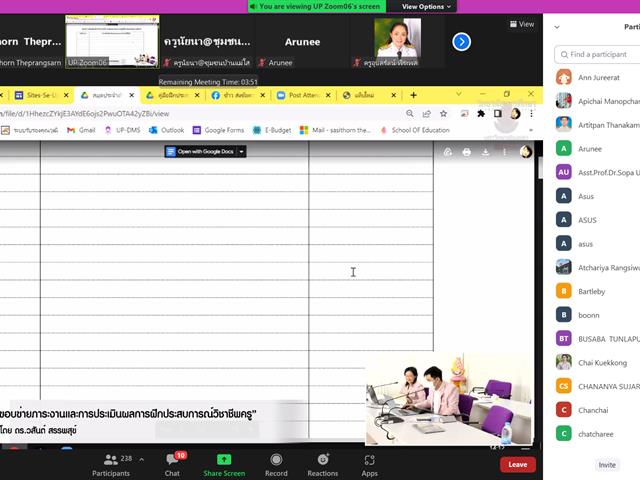Expand the Open with dropdown arrow
Viewport: 640px width, 480px height.
tap(241, 152)
